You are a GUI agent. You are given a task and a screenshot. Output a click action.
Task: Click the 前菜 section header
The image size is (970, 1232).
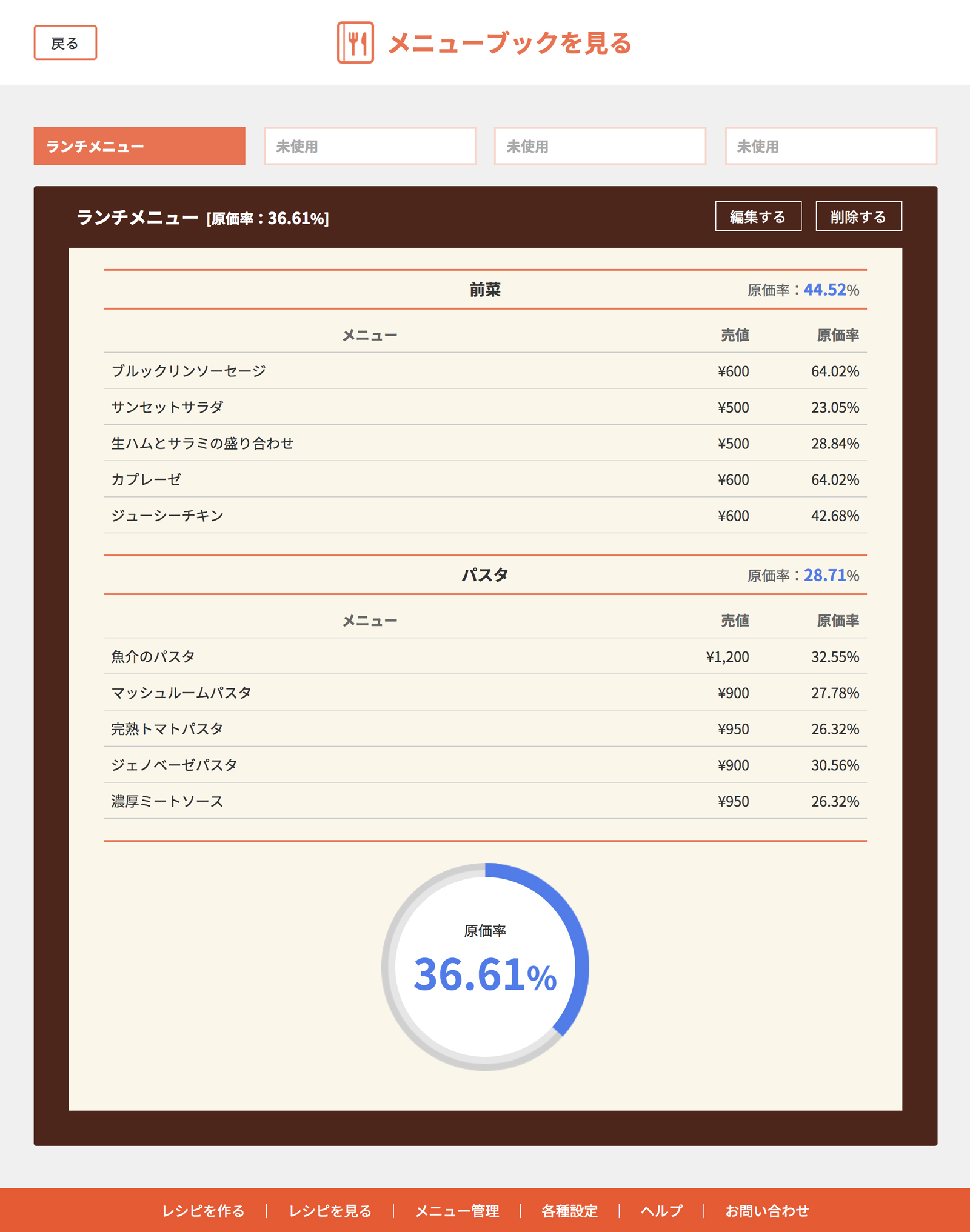pos(485,290)
